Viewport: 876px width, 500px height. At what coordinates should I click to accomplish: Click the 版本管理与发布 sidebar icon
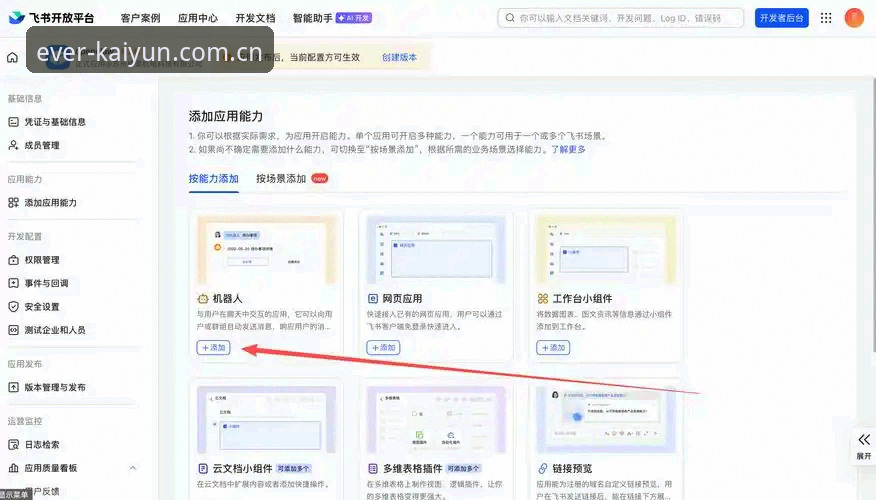(13, 387)
